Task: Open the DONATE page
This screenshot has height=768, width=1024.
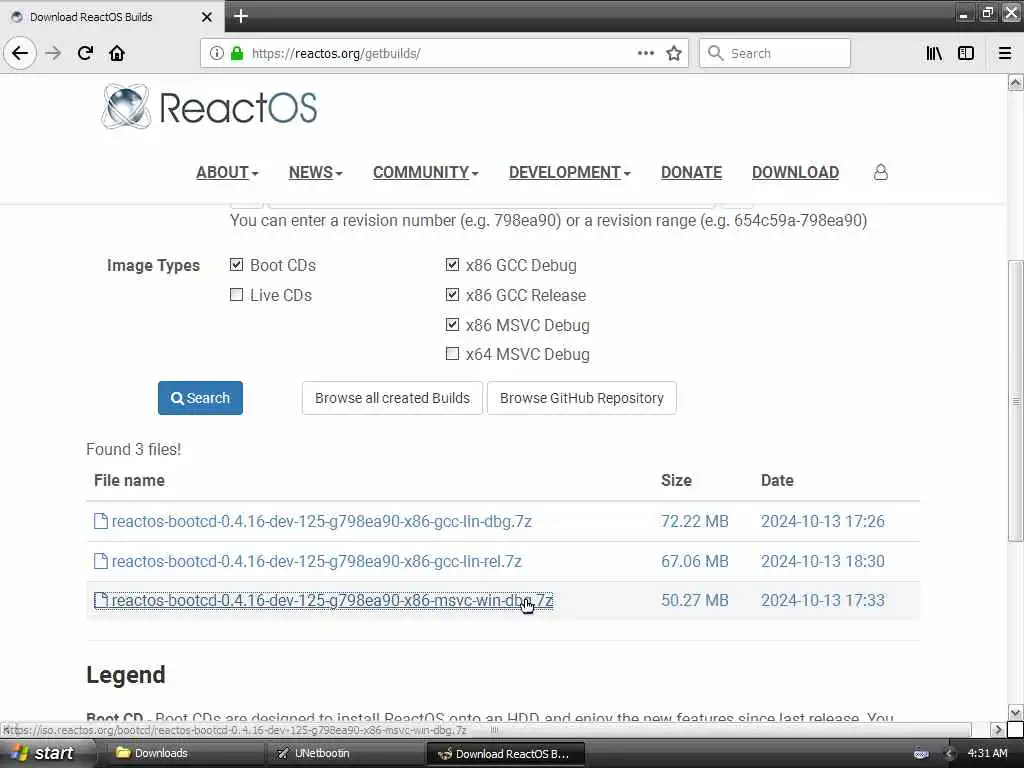Action: (691, 172)
